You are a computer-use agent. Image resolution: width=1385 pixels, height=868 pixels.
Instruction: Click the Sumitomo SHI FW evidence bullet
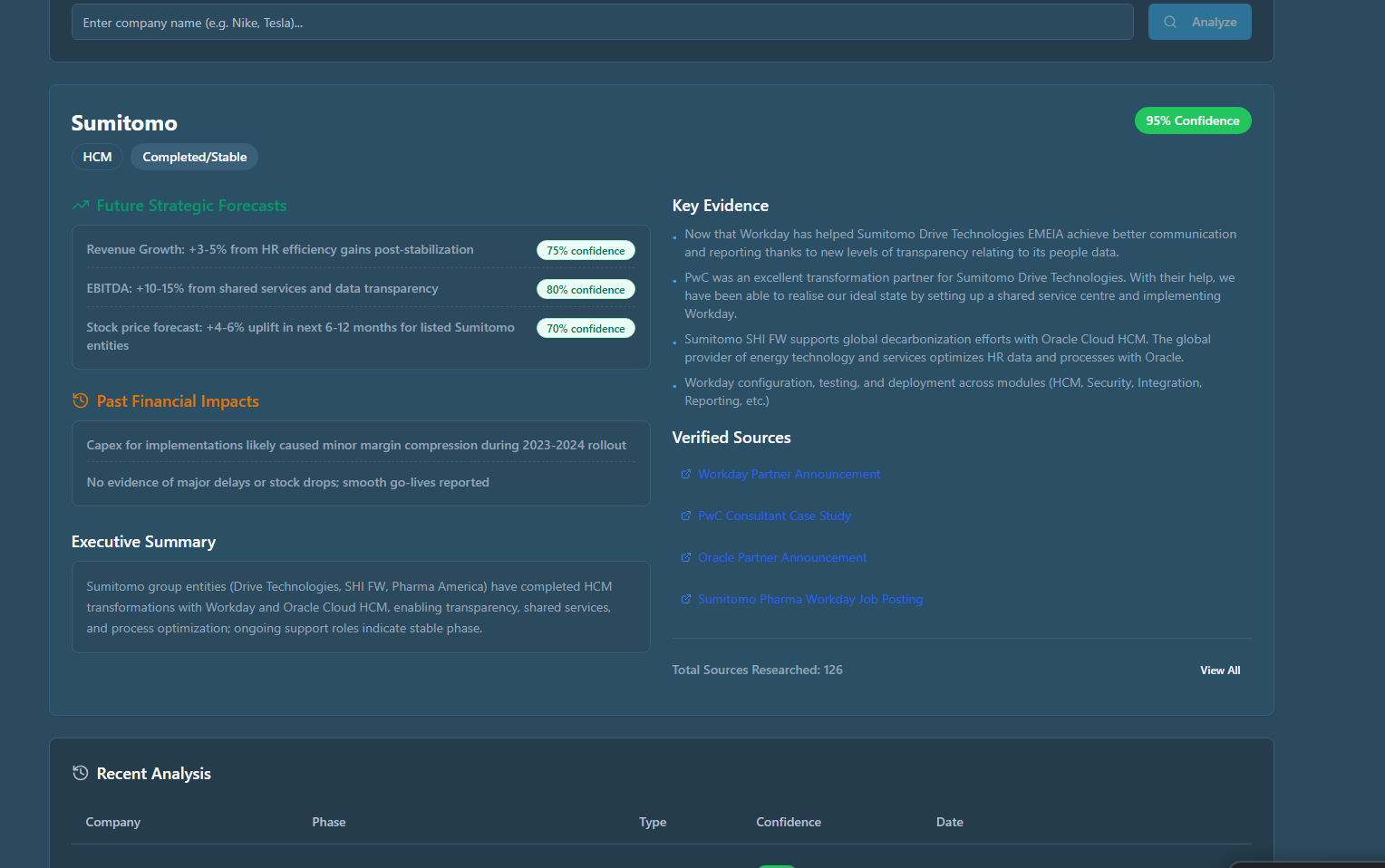947,348
